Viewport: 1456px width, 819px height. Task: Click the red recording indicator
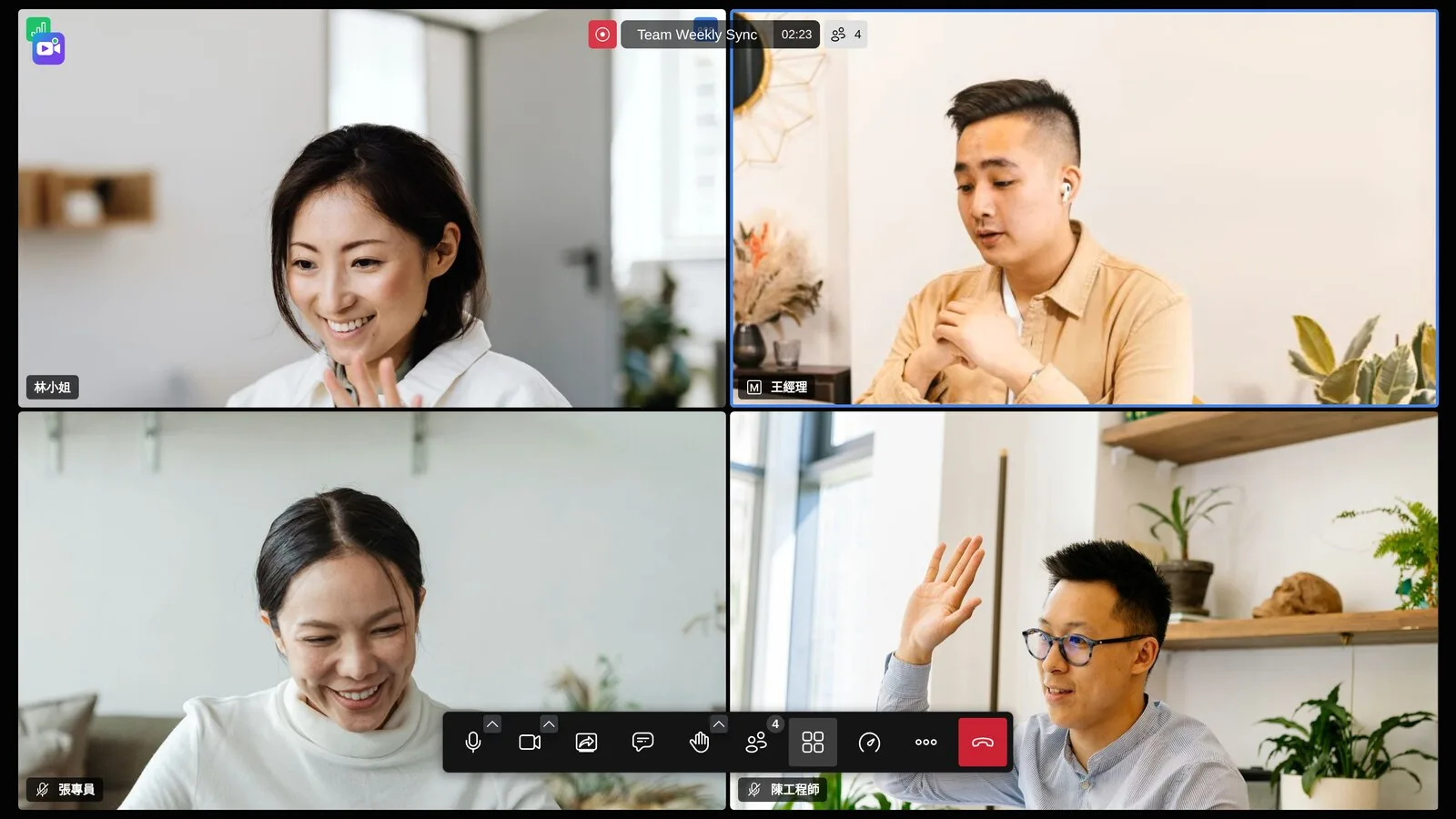pyautogui.click(x=602, y=35)
